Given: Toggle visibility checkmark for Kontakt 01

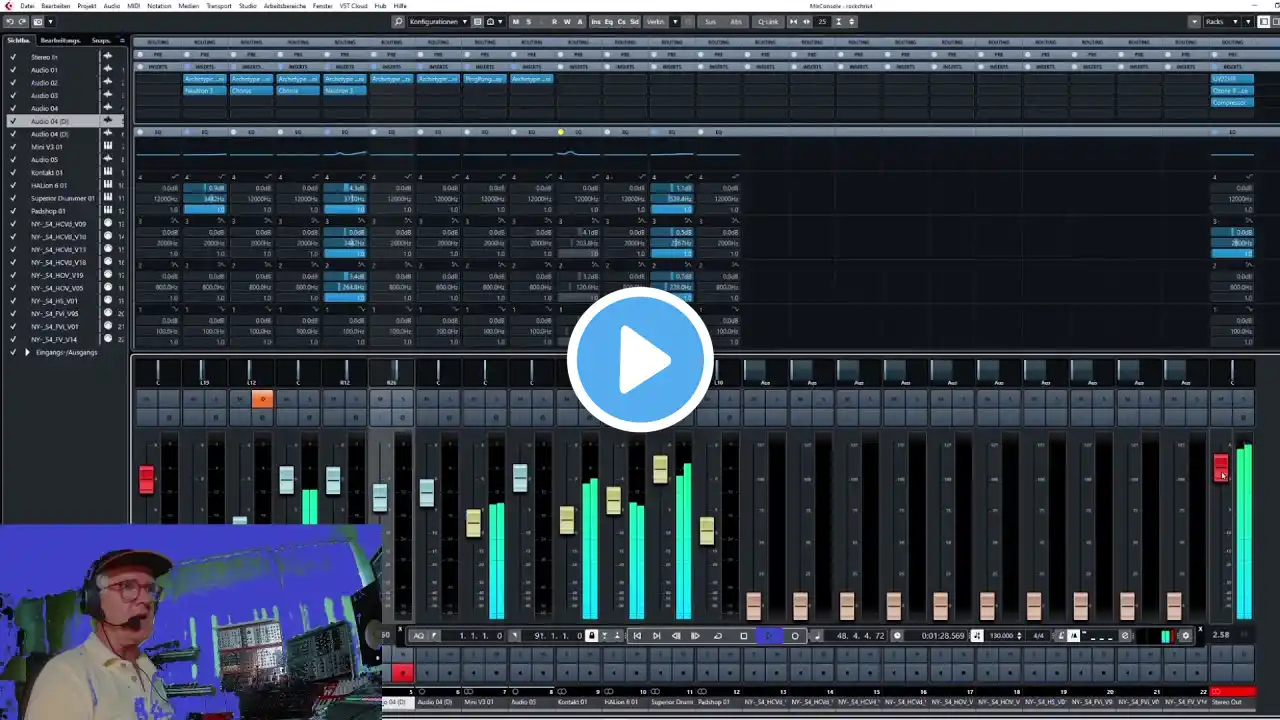Looking at the screenshot, I should (13, 173).
